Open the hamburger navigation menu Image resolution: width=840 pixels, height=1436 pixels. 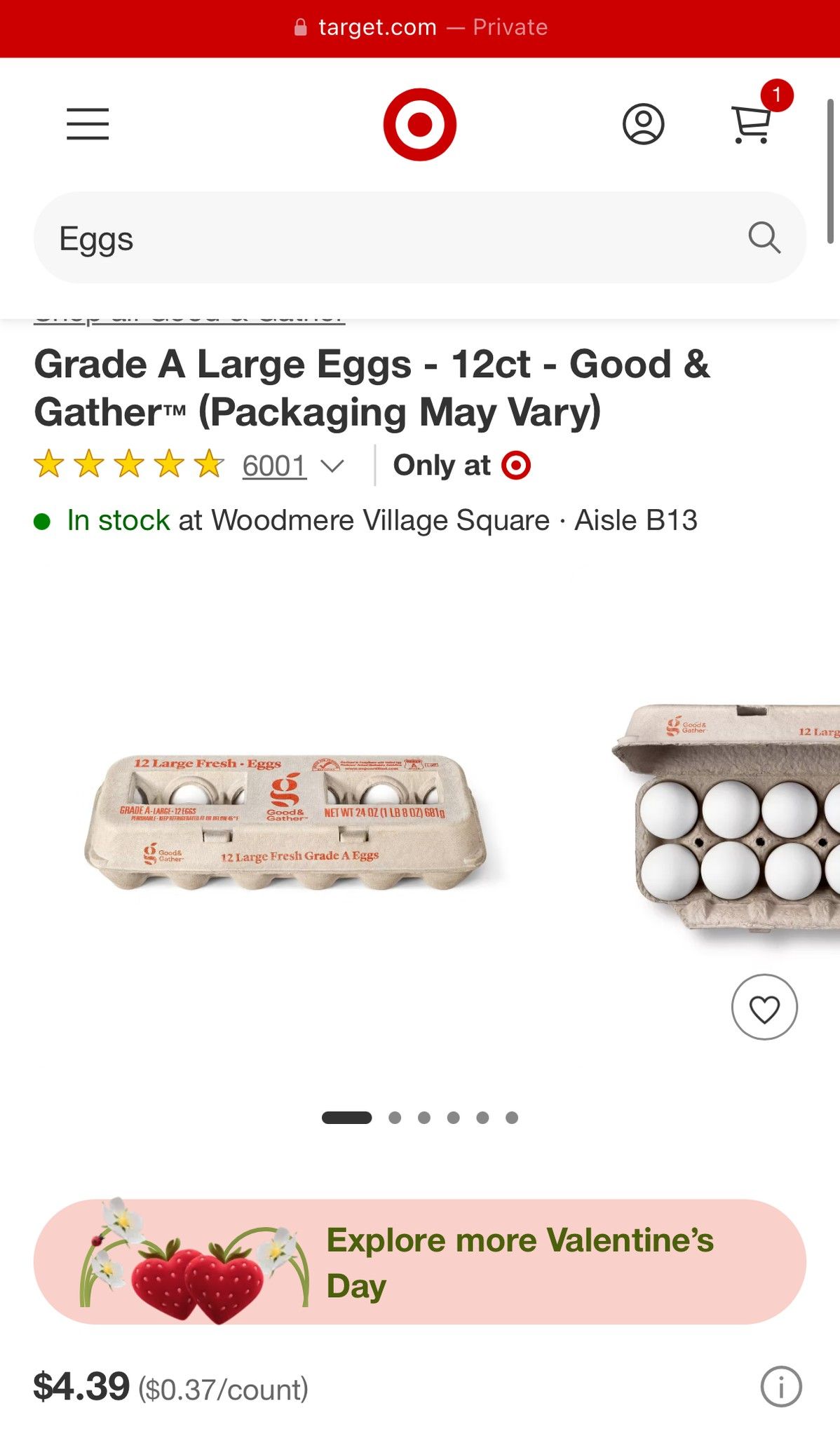(x=88, y=124)
